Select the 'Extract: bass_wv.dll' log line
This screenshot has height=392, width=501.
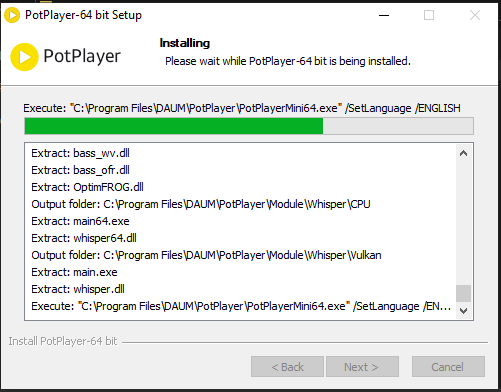pos(80,153)
